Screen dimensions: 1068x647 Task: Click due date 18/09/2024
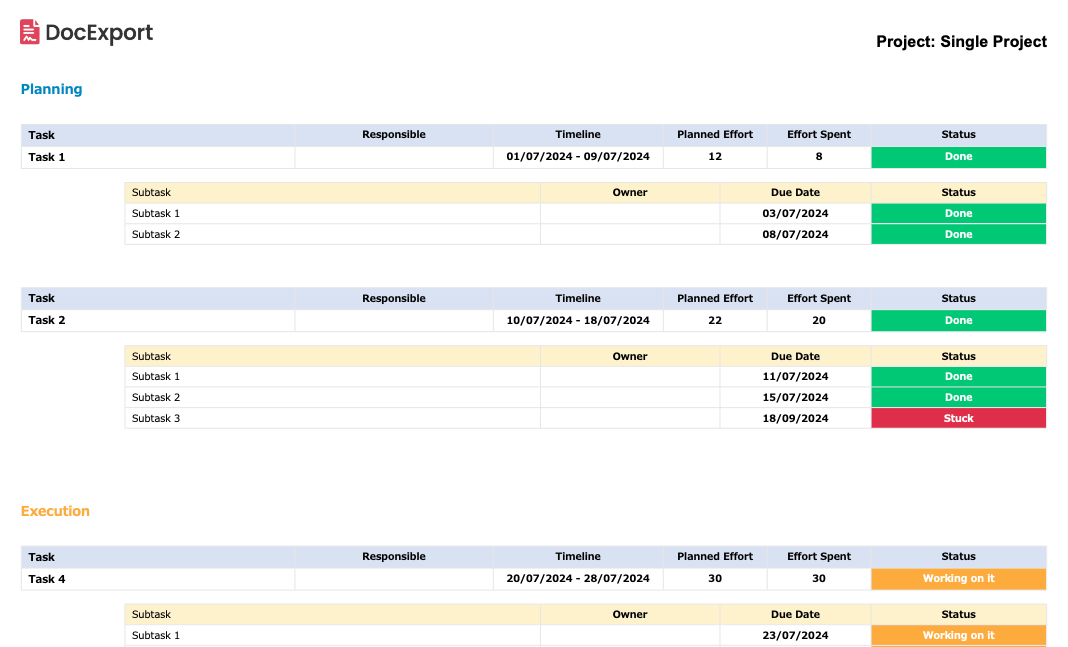[795, 418]
